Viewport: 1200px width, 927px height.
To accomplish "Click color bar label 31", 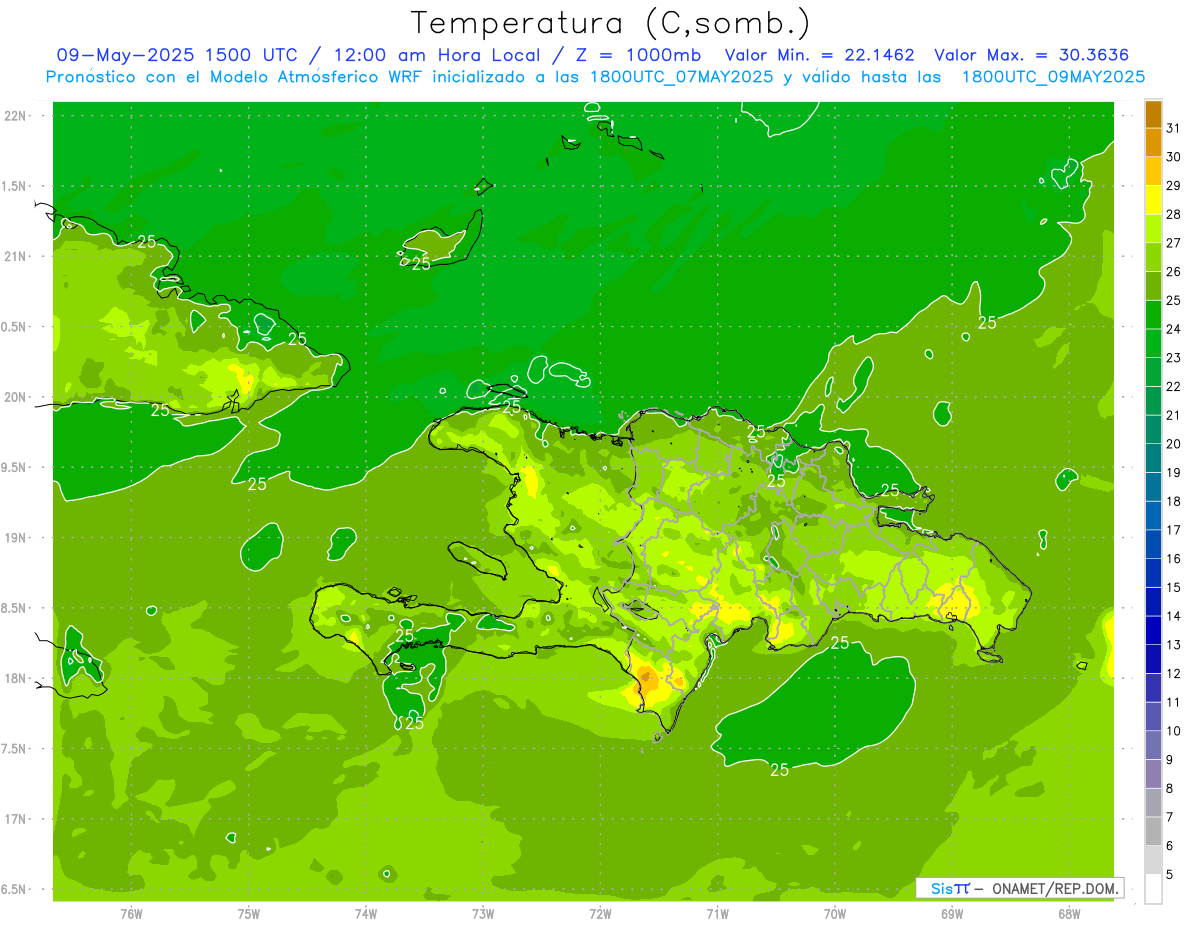I will [x=1174, y=128].
